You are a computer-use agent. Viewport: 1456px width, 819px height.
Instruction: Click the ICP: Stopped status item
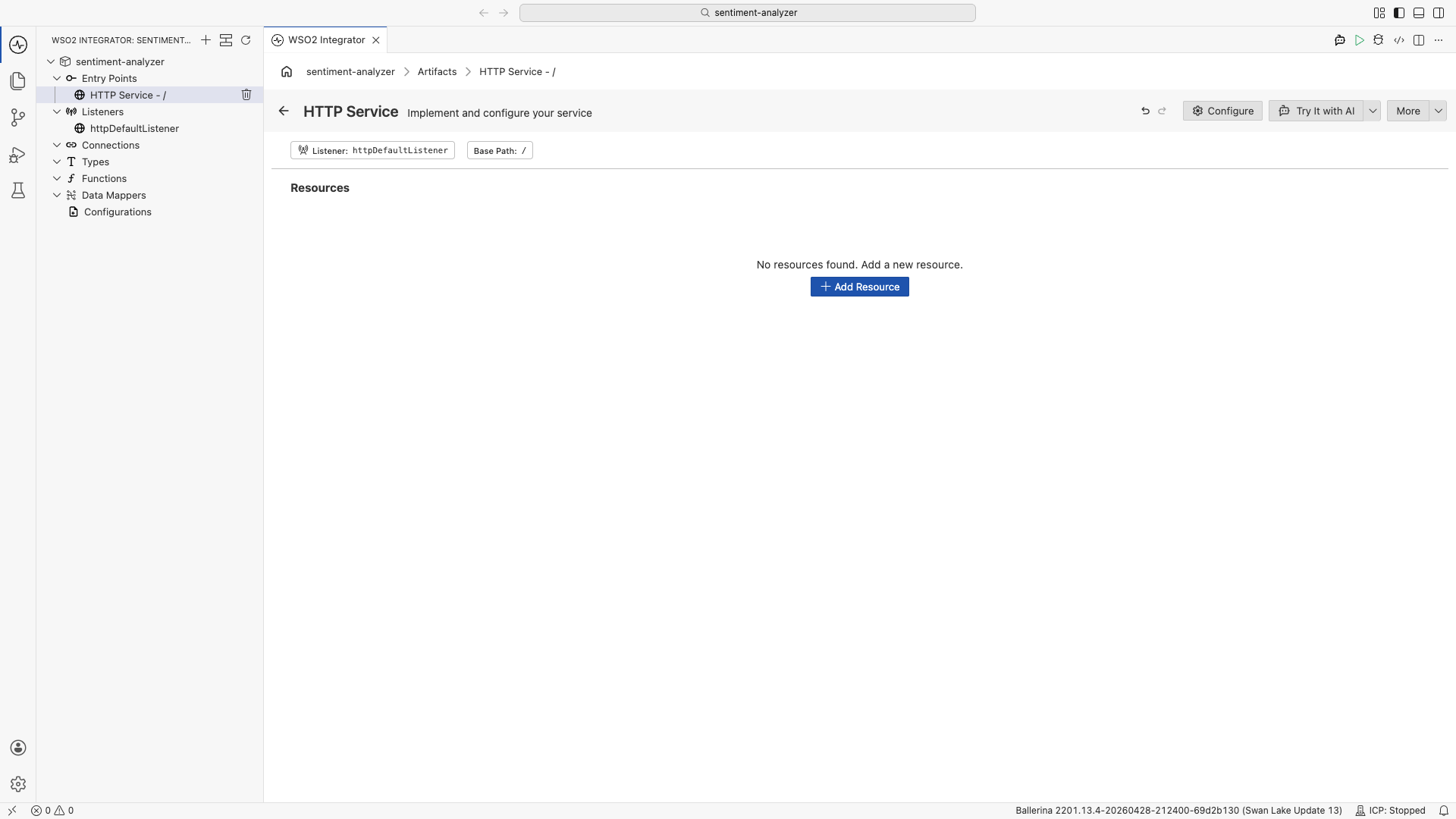[1391, 811]
